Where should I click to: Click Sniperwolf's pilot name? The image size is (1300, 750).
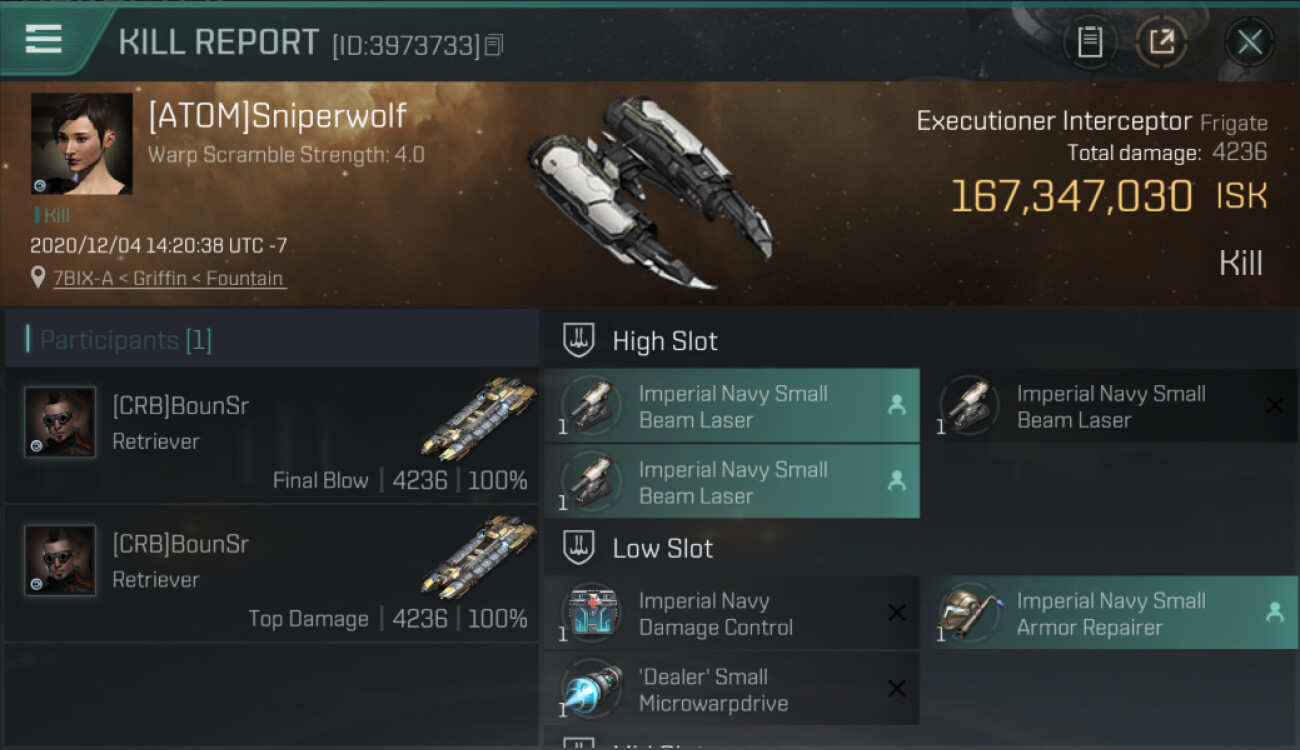[x=277, y=116]
